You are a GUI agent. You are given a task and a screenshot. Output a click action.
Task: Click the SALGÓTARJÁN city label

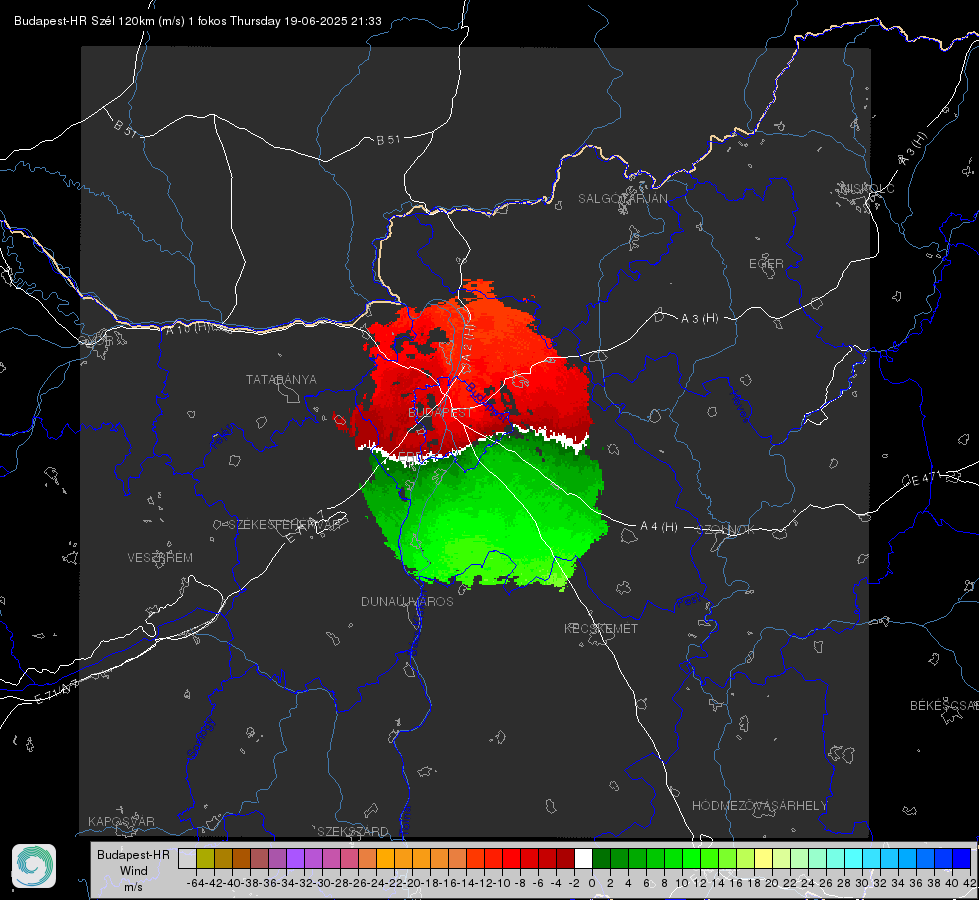click(x=622, y=199)
